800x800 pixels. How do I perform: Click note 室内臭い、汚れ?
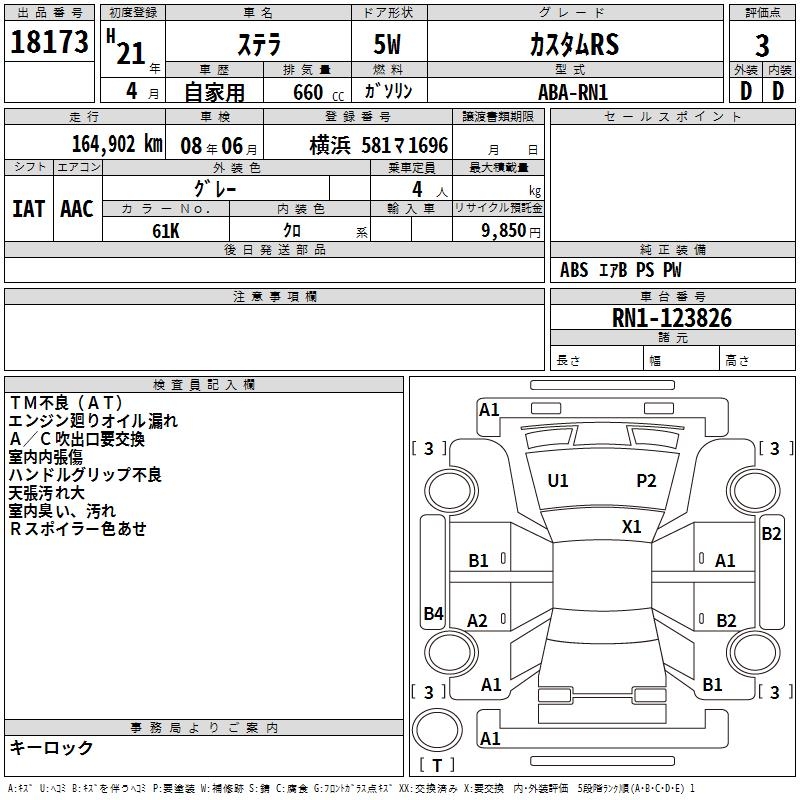pos(62,510)
